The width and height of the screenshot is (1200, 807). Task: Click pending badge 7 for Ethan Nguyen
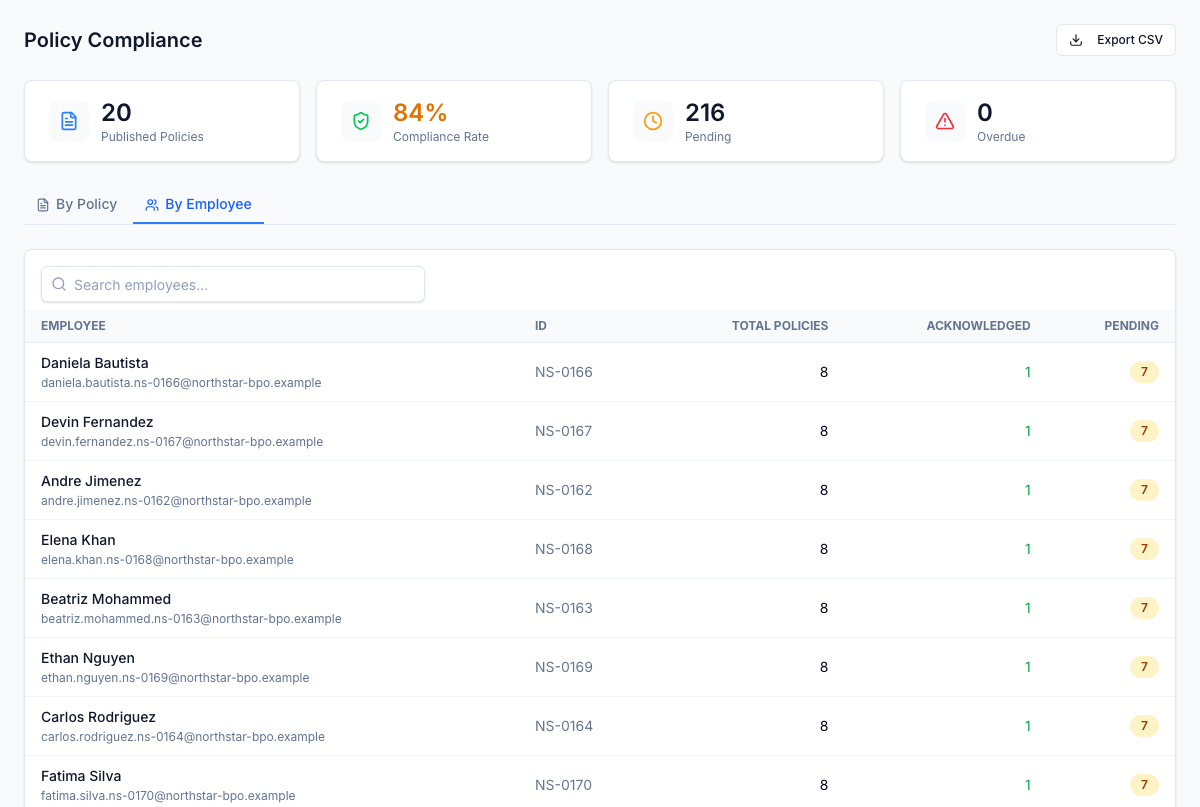click(x=1144, y=667)
